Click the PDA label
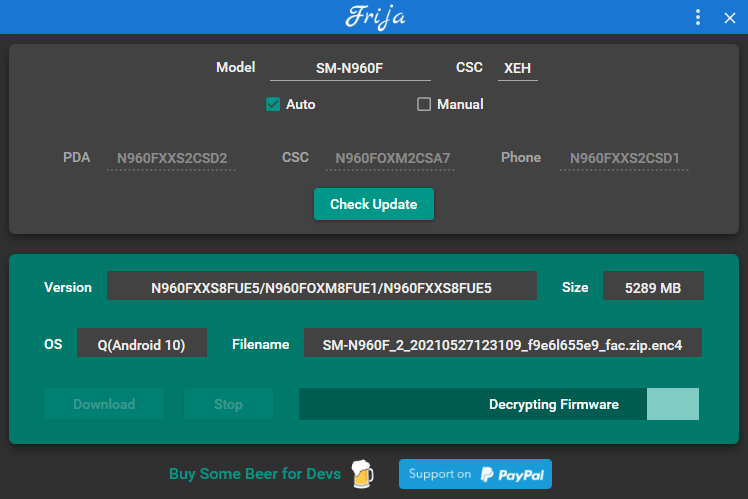The image size is (748, 499). coord(76,157)
